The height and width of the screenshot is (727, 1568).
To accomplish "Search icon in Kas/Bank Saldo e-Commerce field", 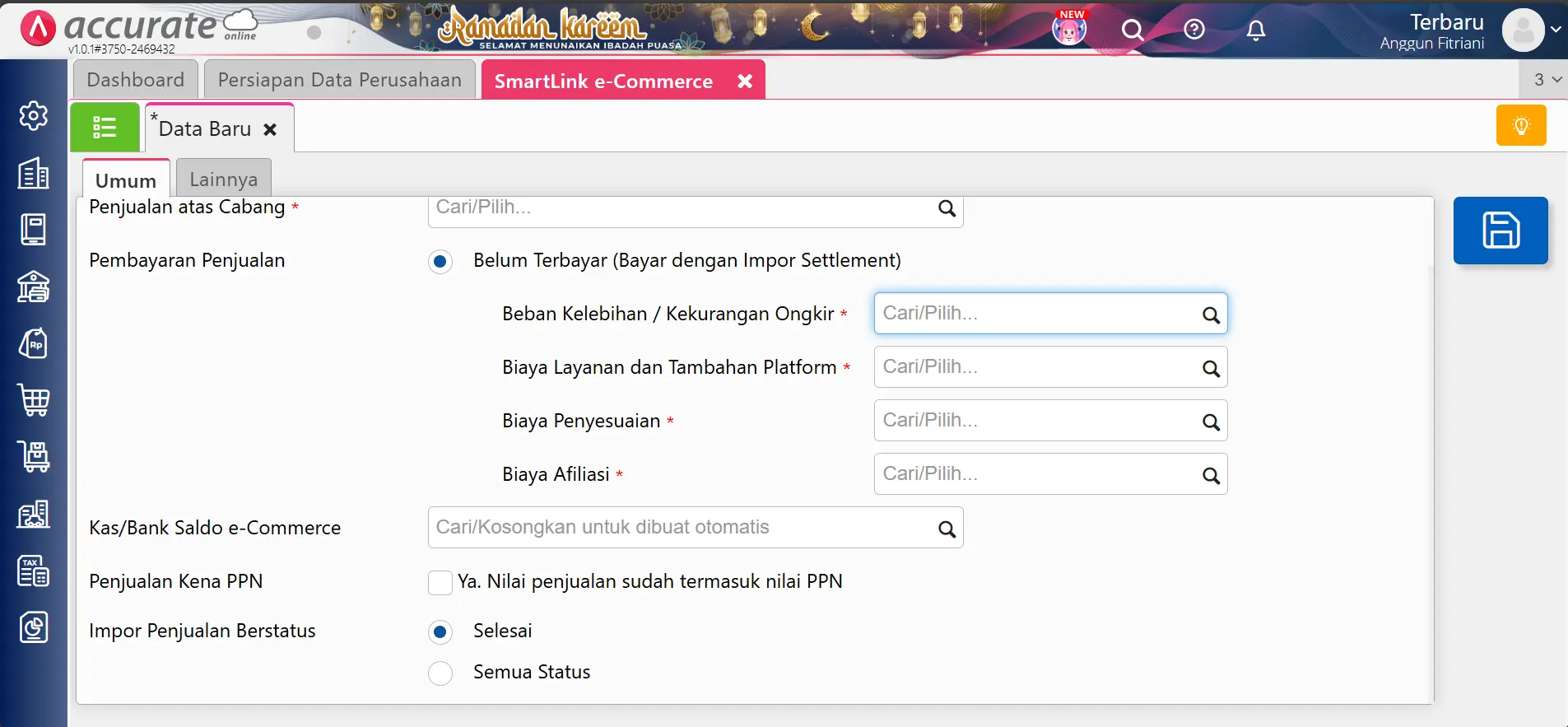I will 947,529.
